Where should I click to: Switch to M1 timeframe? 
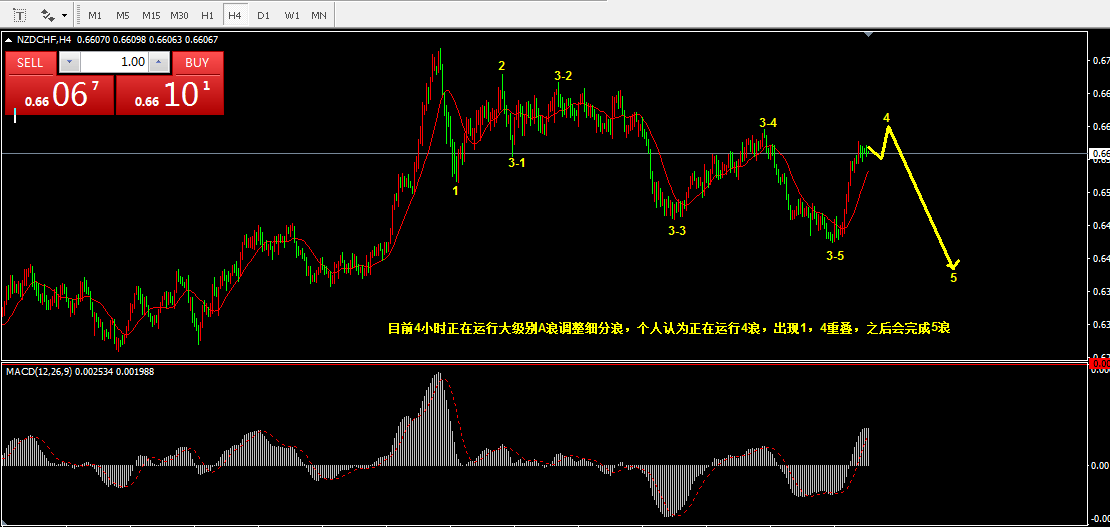click(x=95, y=15)
